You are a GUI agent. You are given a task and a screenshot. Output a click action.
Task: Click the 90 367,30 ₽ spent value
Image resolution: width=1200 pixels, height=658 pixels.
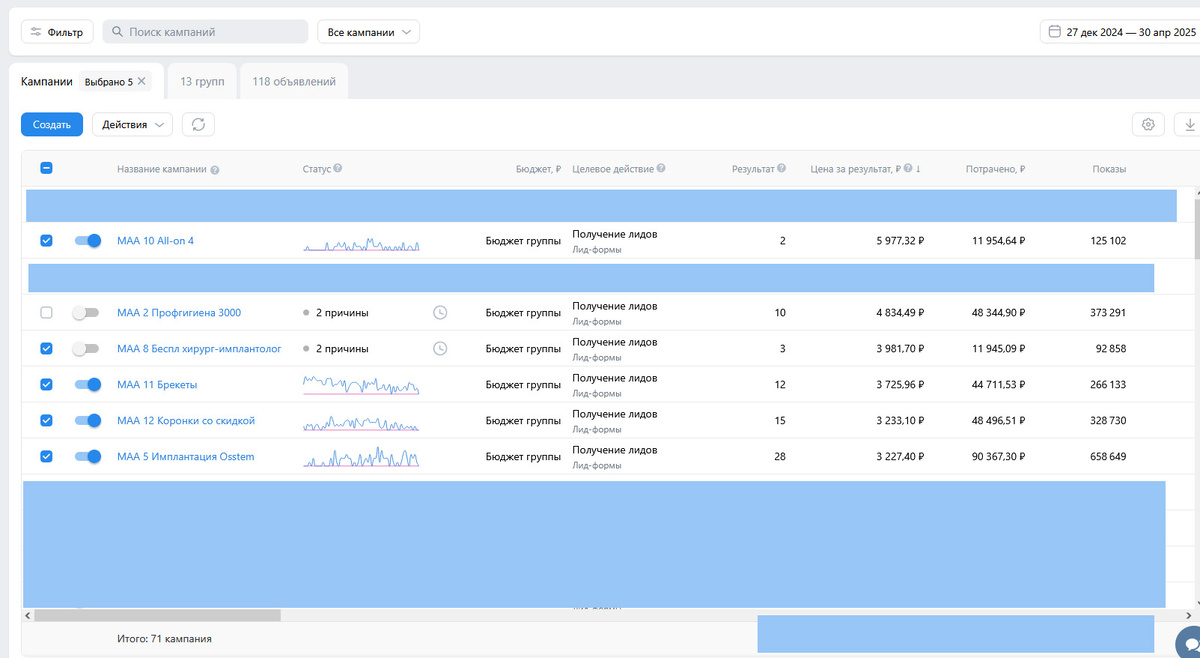998,457
